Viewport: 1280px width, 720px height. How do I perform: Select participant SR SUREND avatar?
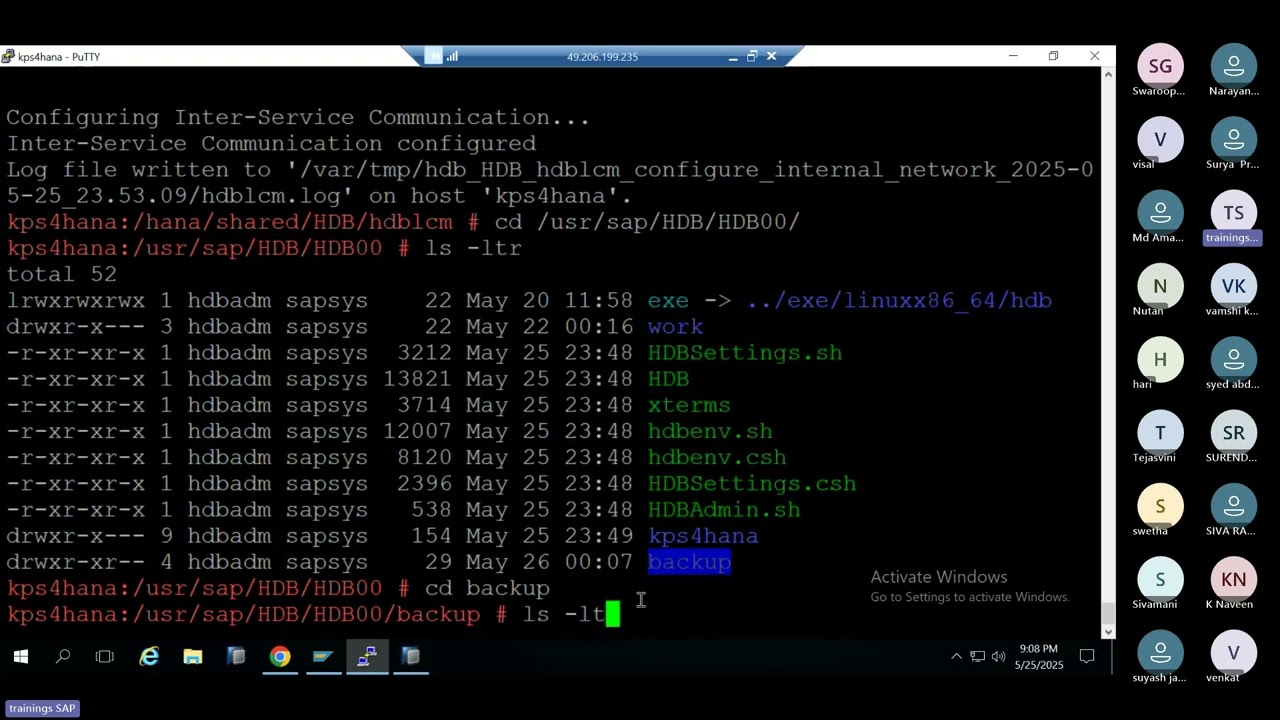(1233, 433)
